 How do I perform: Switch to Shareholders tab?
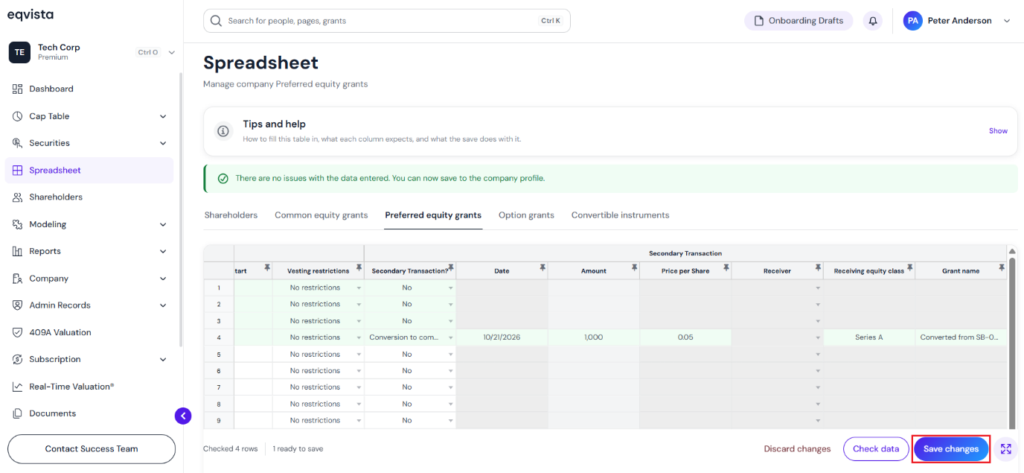pyautogui.click(x=231, y=215)
